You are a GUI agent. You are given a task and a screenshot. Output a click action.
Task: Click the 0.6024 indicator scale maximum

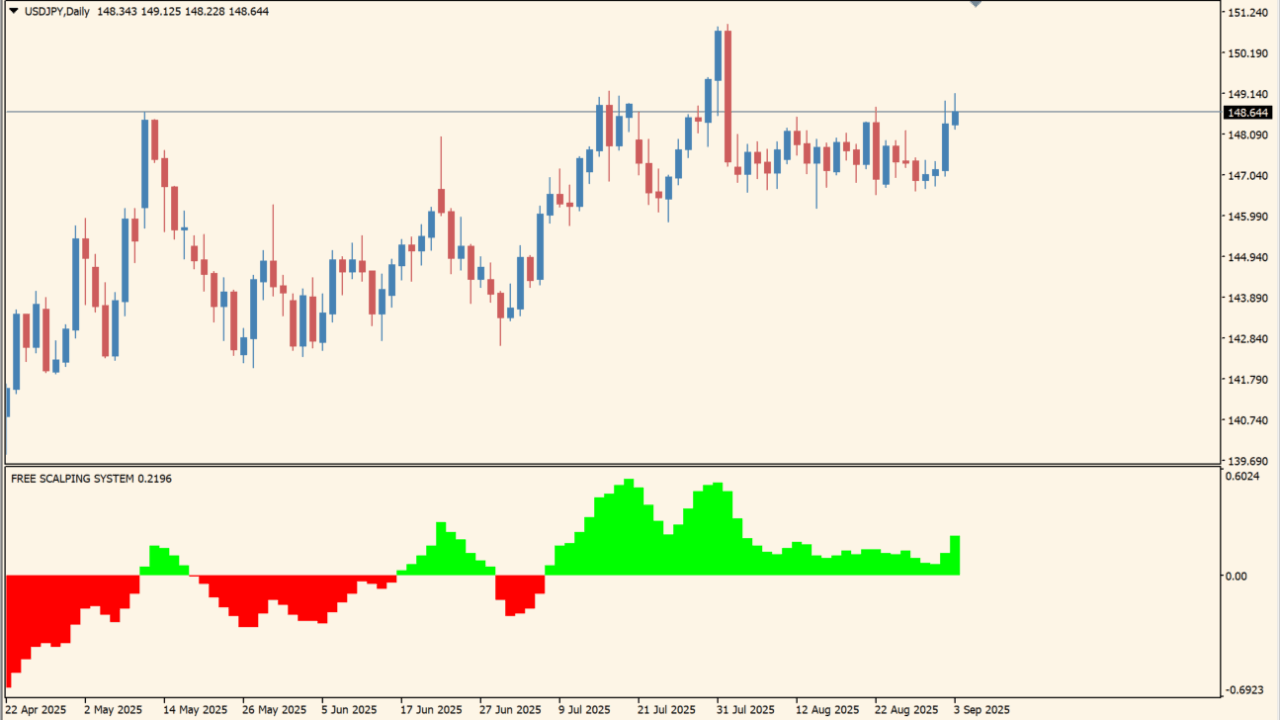pos(1243,477)
